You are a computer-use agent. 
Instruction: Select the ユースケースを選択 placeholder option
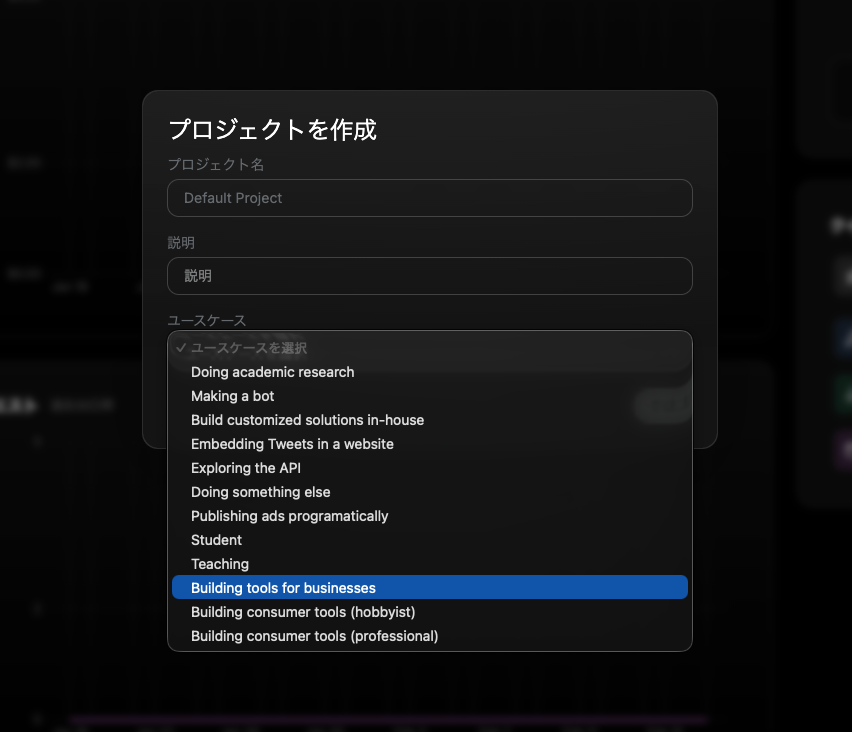click(249, 348)
